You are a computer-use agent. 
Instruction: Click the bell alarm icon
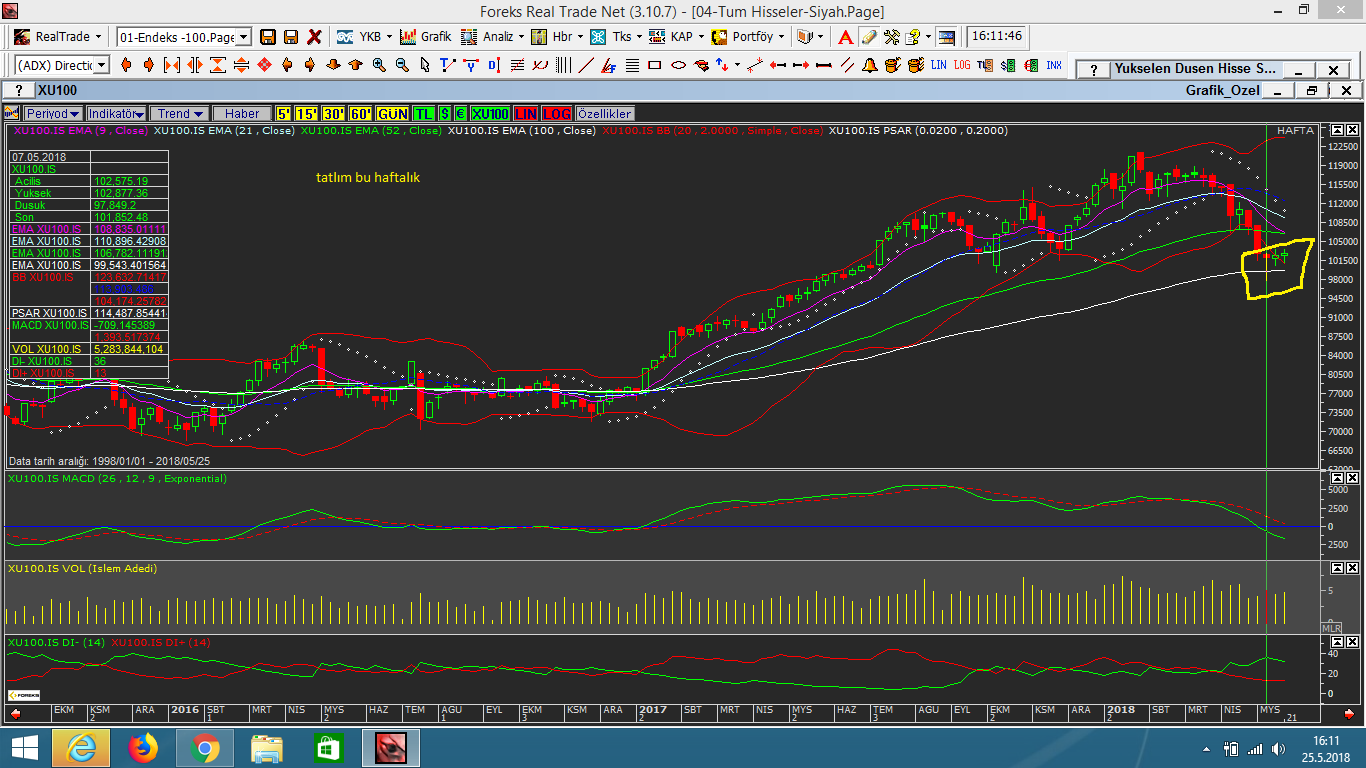click(x=869, y=65)
